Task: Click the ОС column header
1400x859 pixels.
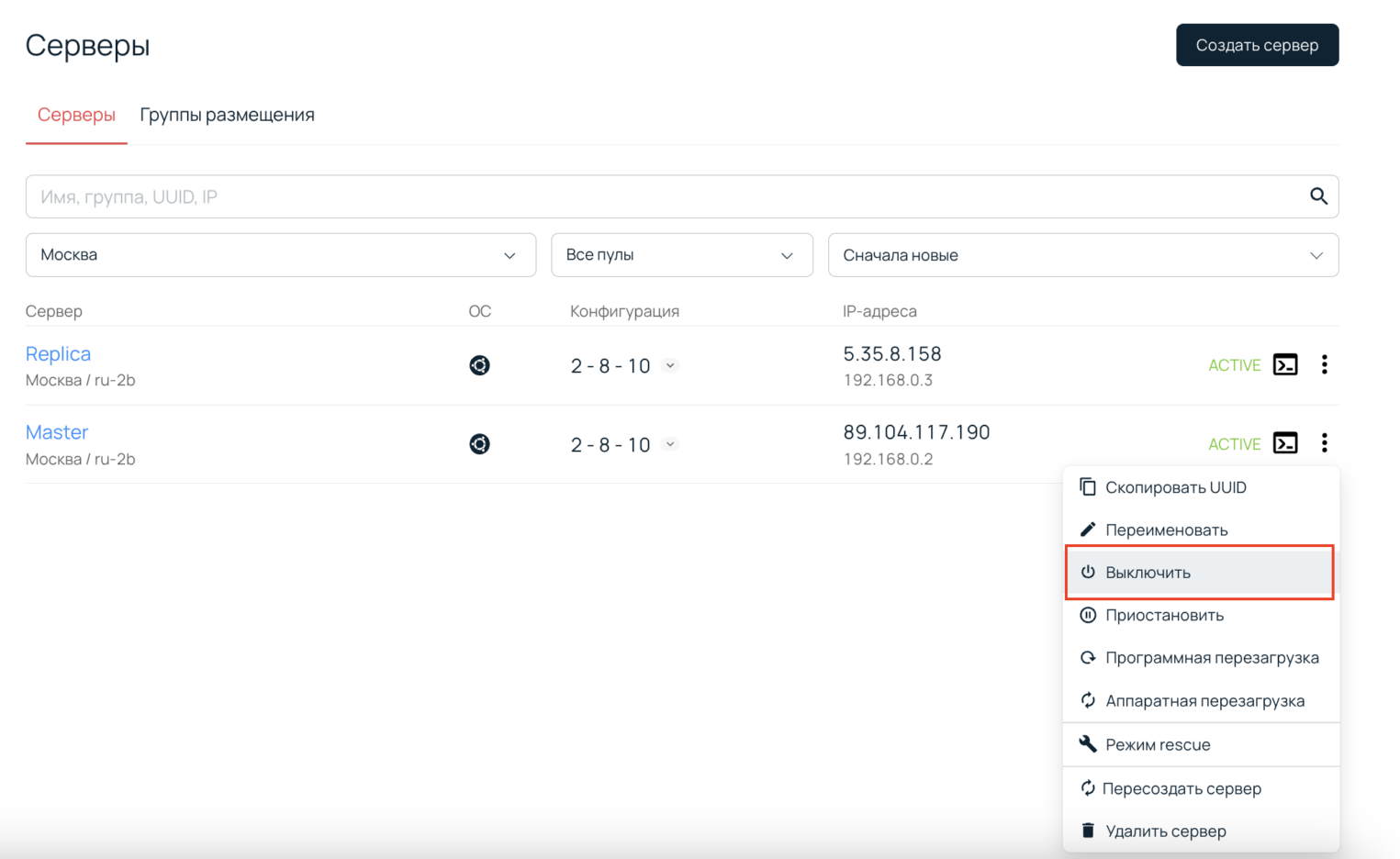Action: (479, 311)
